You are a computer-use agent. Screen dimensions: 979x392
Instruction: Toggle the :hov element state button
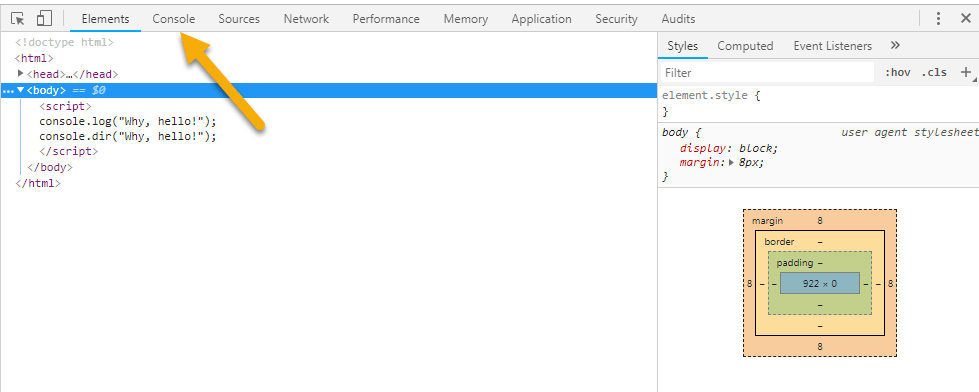897,72
